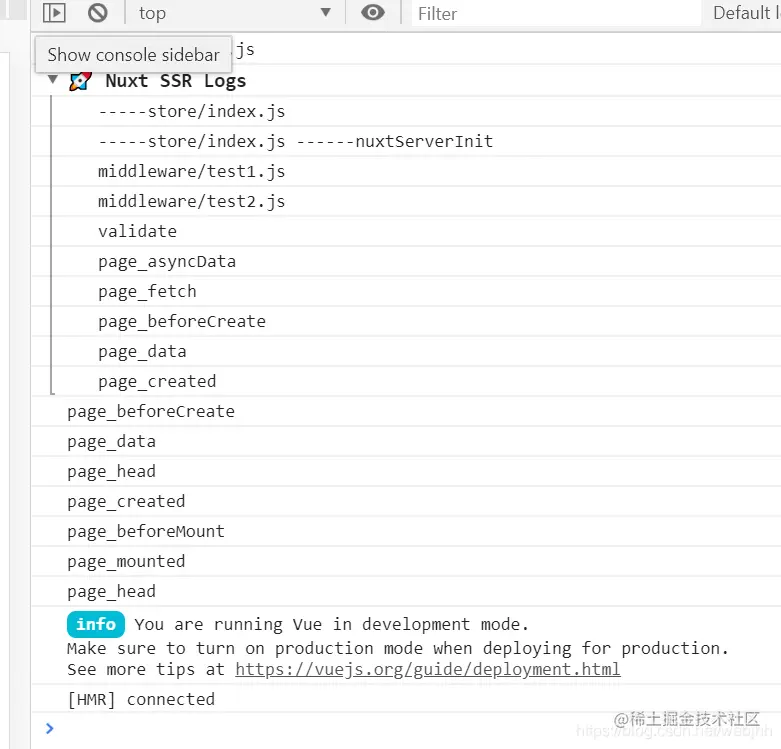The width and height of the screenshot is (781, 749).
Task: Open the vuejs.org deployment guide link
Action: pyautogui.click(x=428, y=669)
